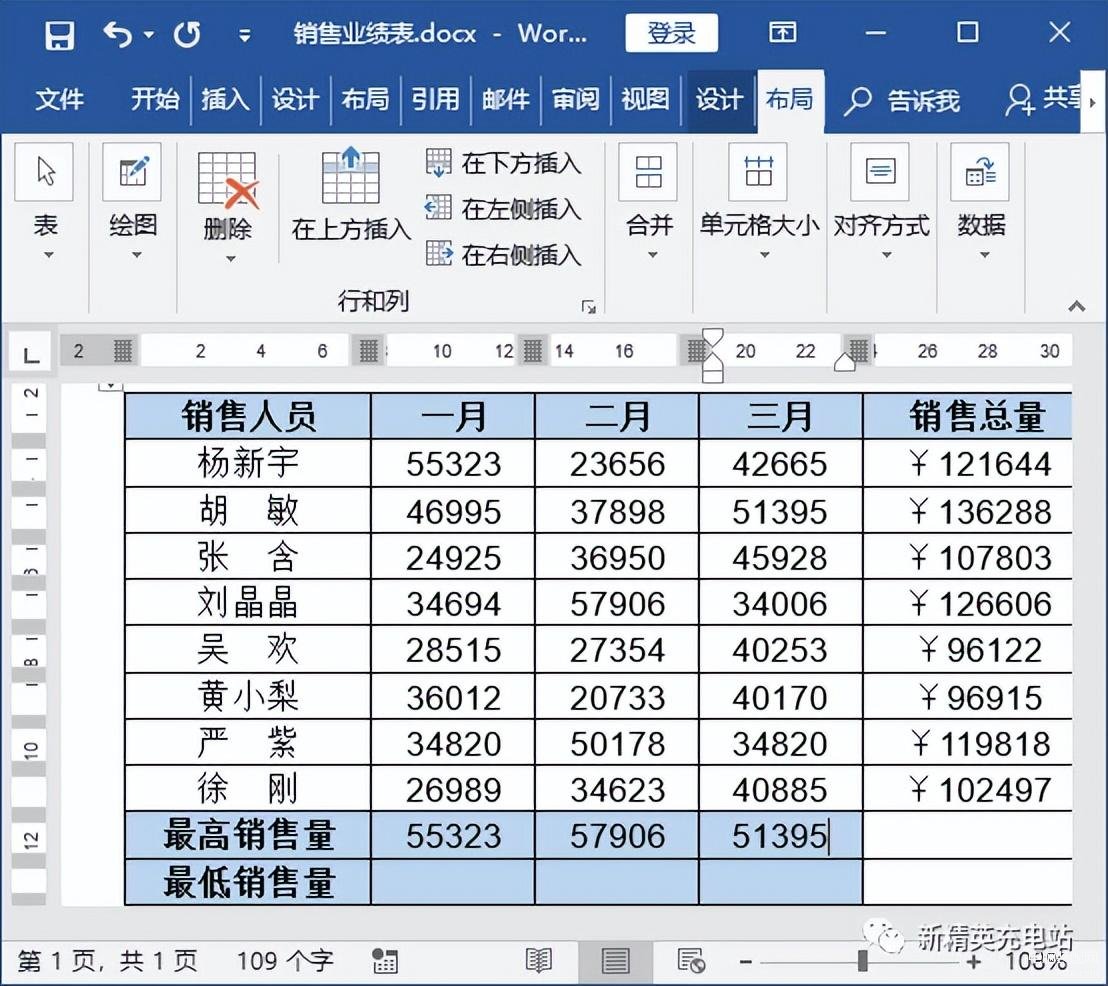The image size is (1108, 986).
Task: Click the page count 第1页，共1页
Action: (107, 961)
